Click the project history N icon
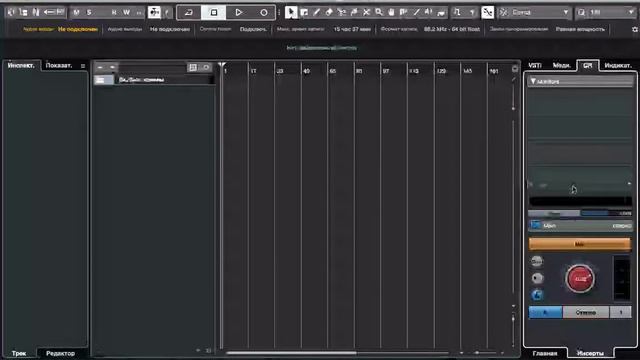The height and width of the screenshot is (360, 640). point(36,13)
